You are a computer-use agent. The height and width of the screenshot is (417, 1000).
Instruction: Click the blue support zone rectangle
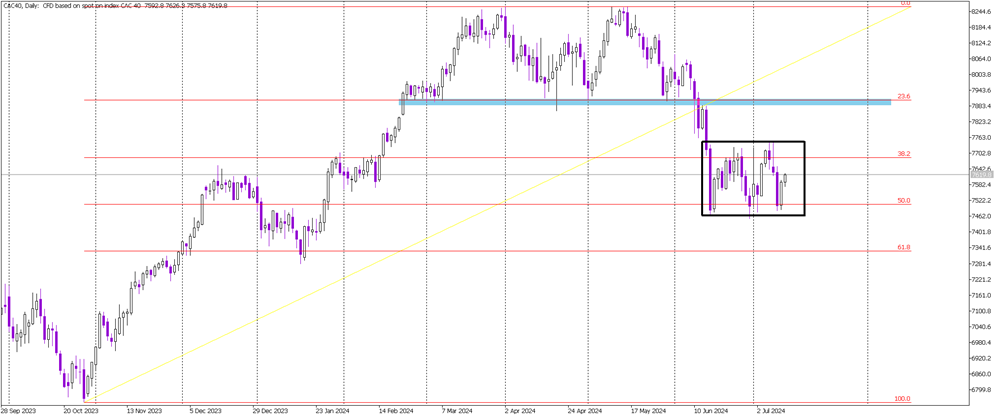point(645,102)
